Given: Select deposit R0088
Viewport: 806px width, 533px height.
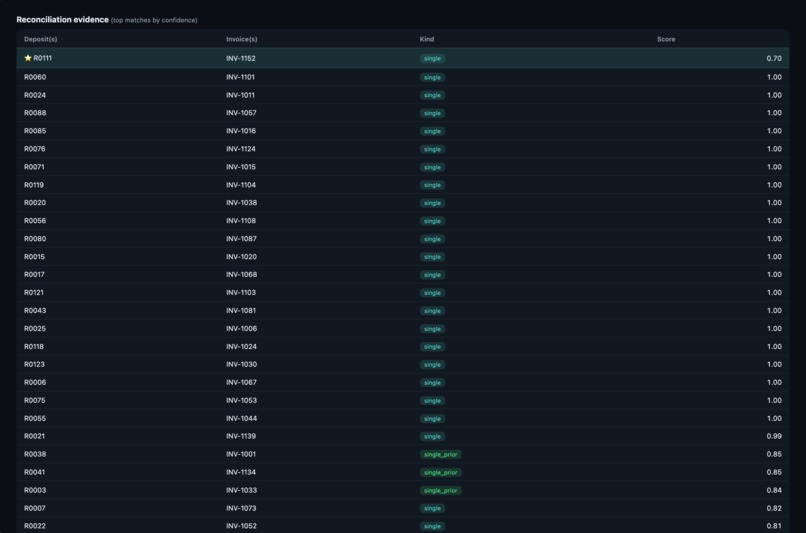Looking at the screenshot, I should click(x=35, y=113).
